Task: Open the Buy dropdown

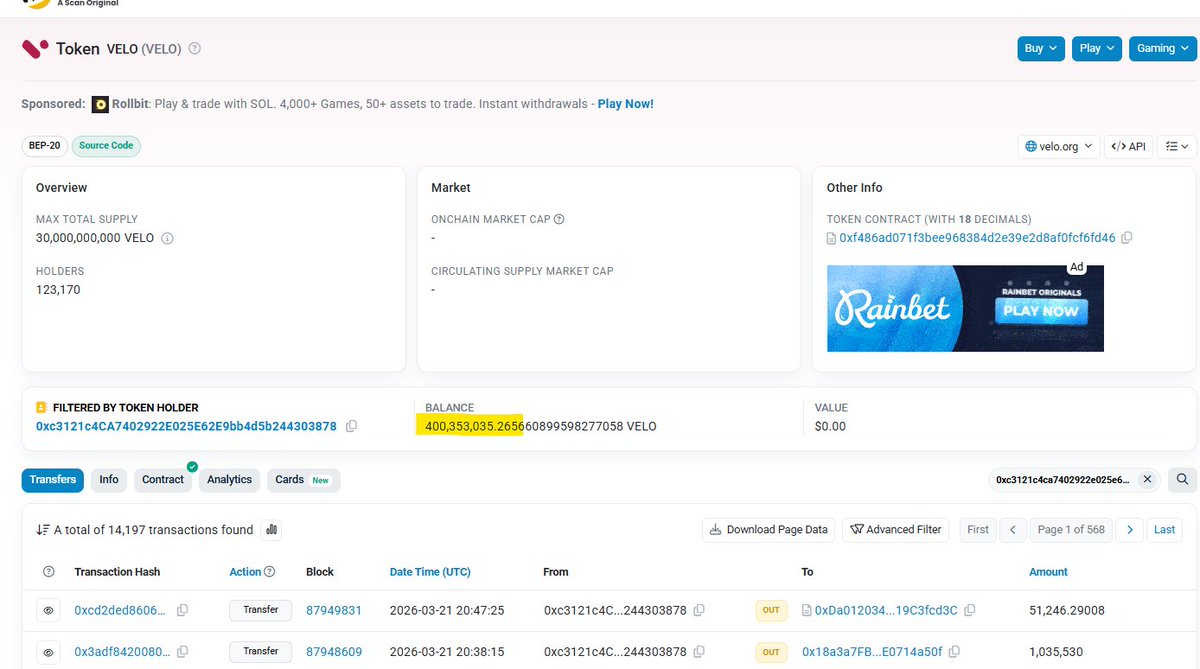Action: [1042, 48]
